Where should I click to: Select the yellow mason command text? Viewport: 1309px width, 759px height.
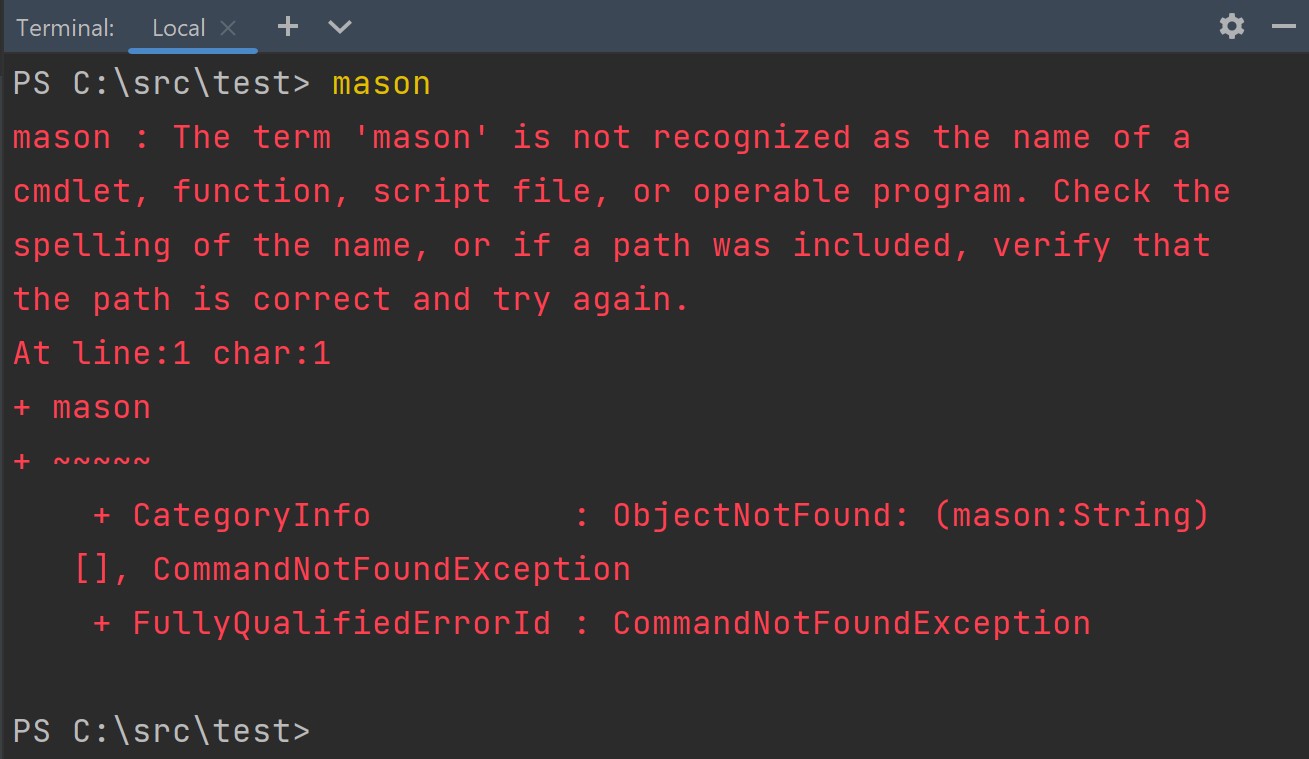[380, 83]
